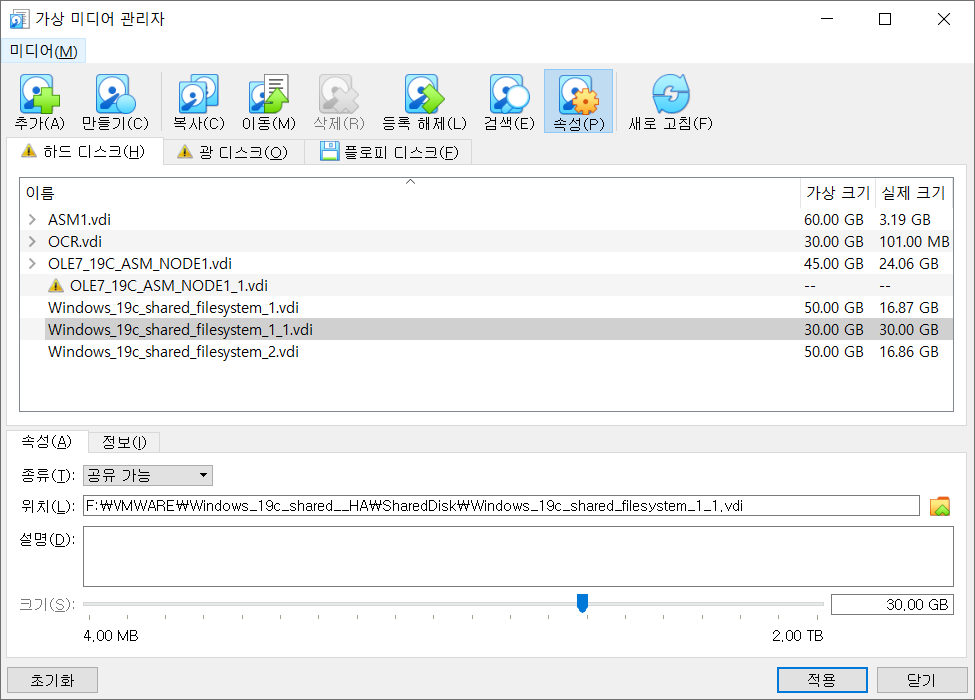
Task: Click the 101.00 MB actual size cell
Action: coord(914,241)
